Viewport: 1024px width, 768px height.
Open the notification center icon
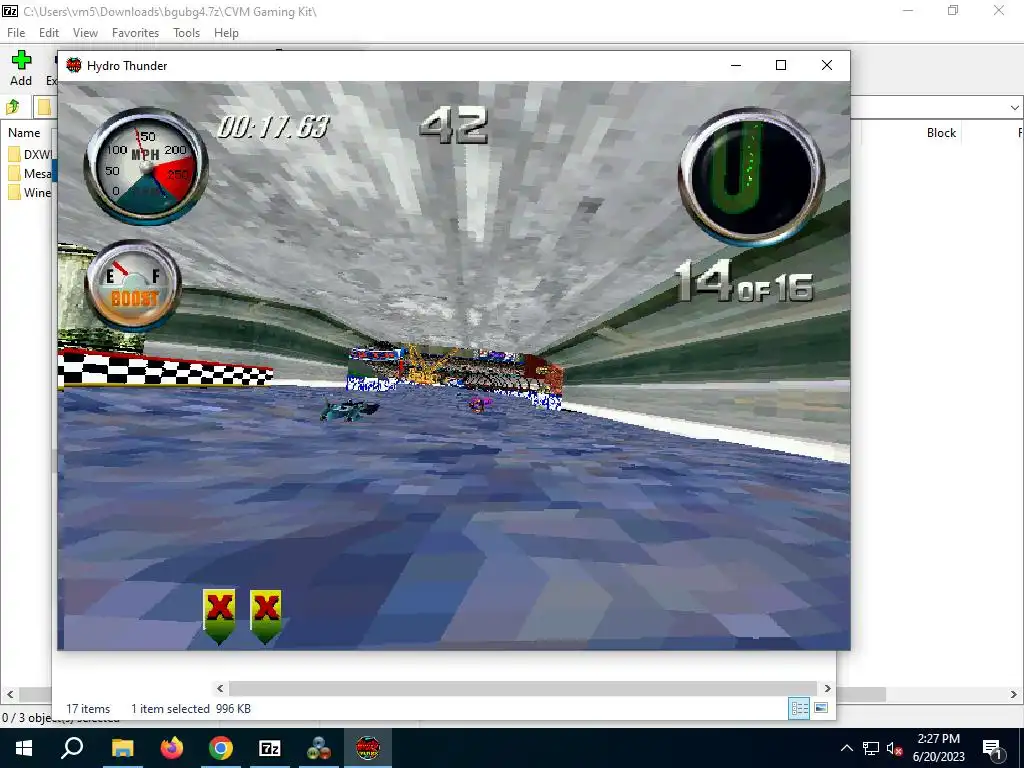[992, 748]
